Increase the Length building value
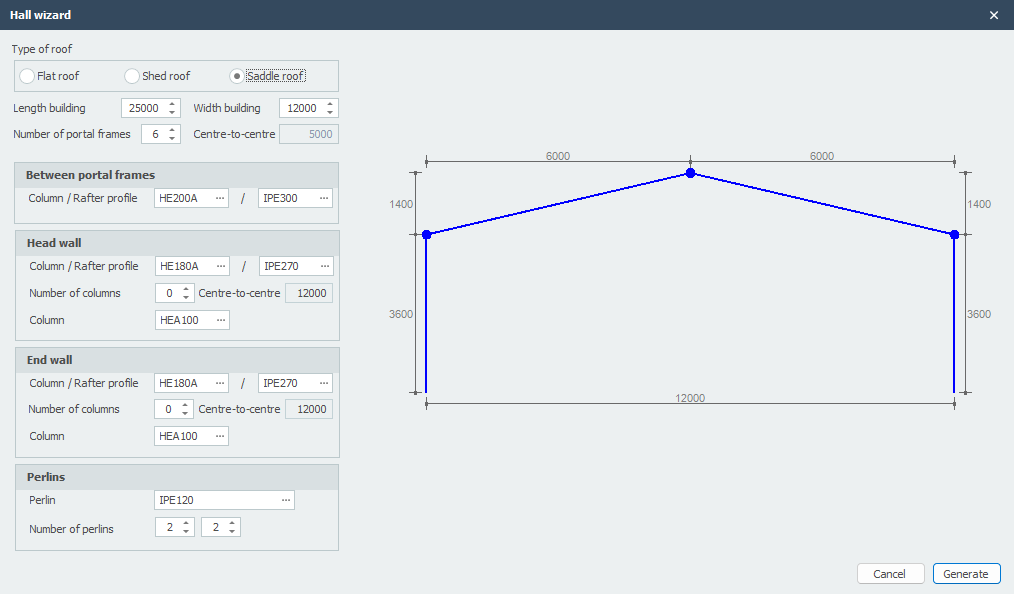The image size is (1014, 594). pos(173,104)
